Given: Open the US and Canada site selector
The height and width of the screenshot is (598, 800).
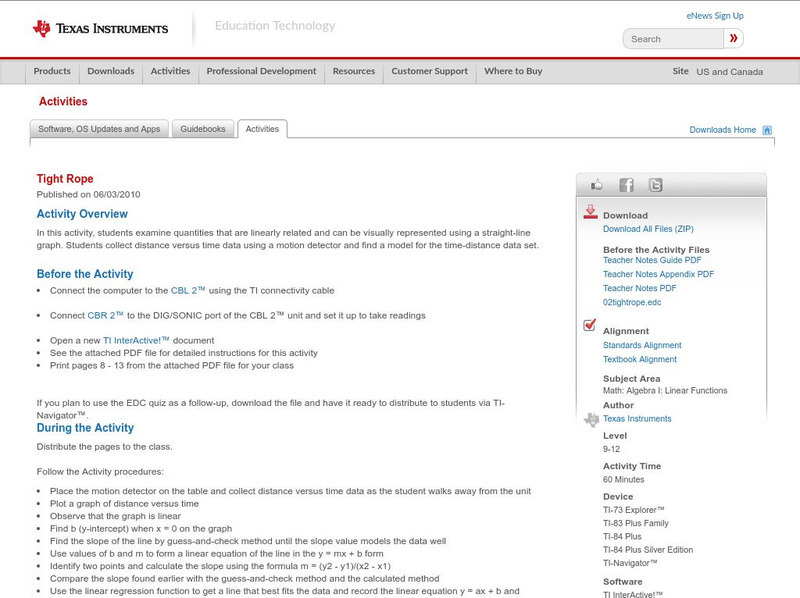Looking at the screenshot, I should [730, 72].
